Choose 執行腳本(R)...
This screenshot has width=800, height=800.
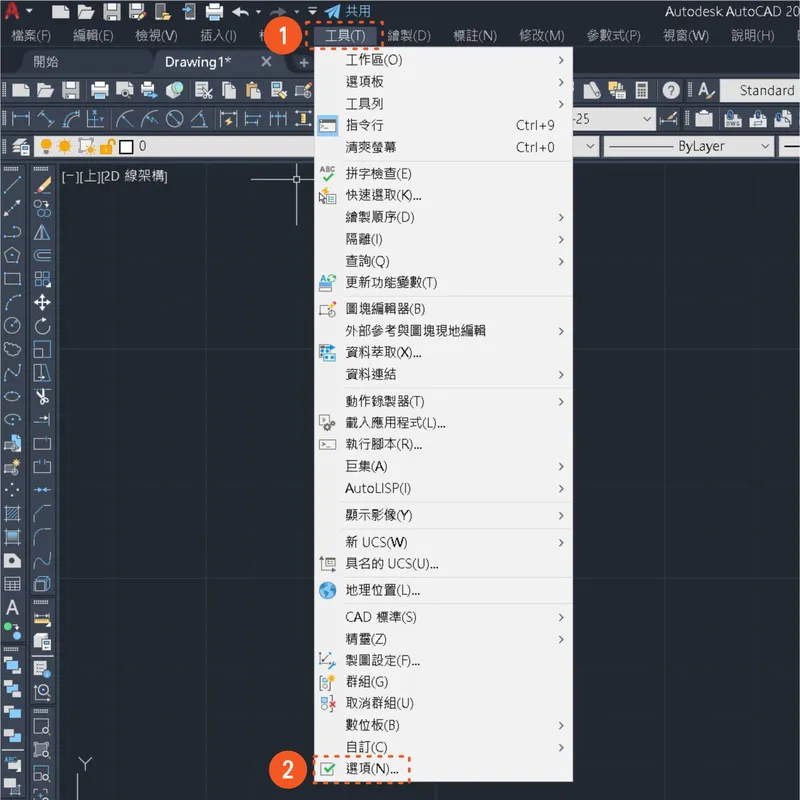coord(443,444)
